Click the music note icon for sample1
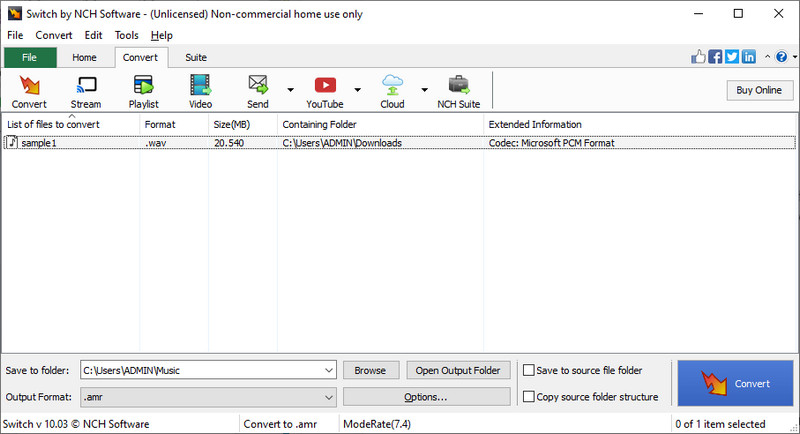This screenshot has height=434, width=800. click(12, 142)
